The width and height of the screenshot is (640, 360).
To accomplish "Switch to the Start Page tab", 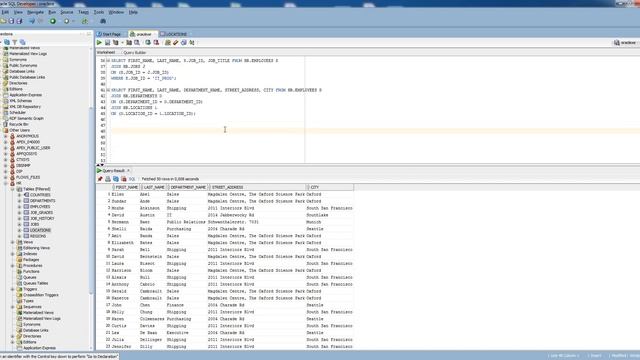I will (x=110, y=34).
